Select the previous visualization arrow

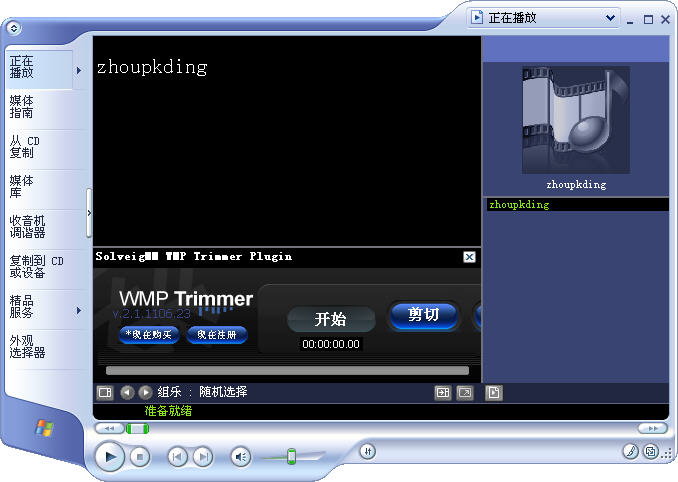click(x=127, y=392)
